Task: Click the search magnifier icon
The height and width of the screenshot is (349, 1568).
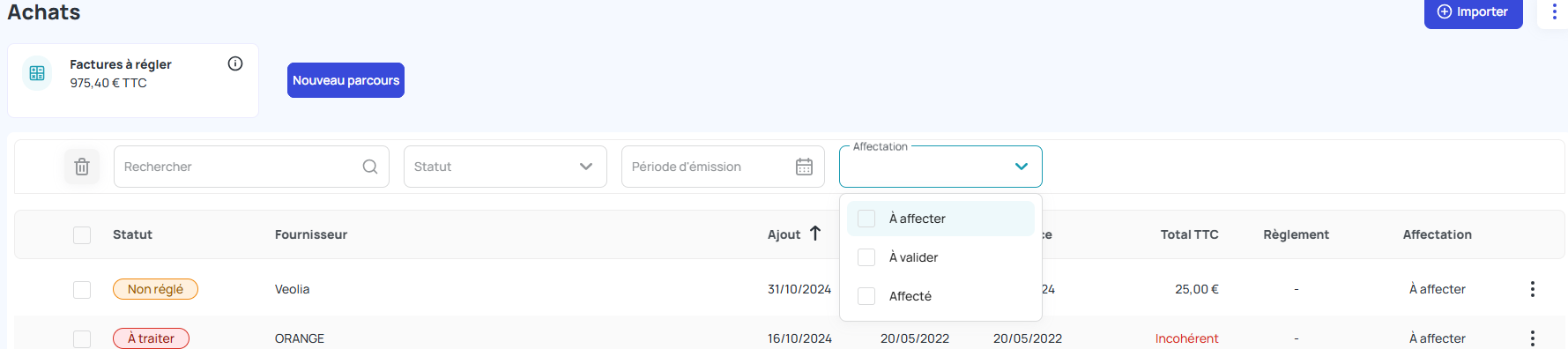Action: click(x=370, y=167)
